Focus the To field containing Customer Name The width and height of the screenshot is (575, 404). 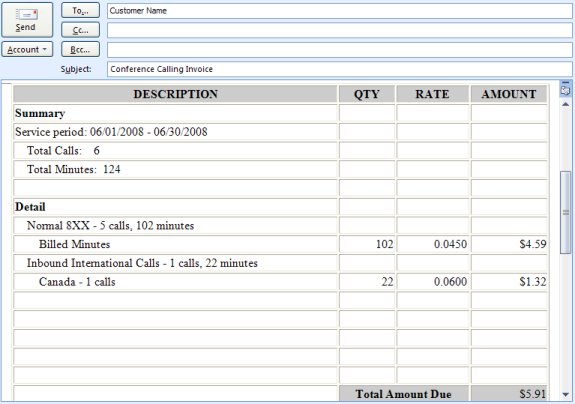coord(340,11)
